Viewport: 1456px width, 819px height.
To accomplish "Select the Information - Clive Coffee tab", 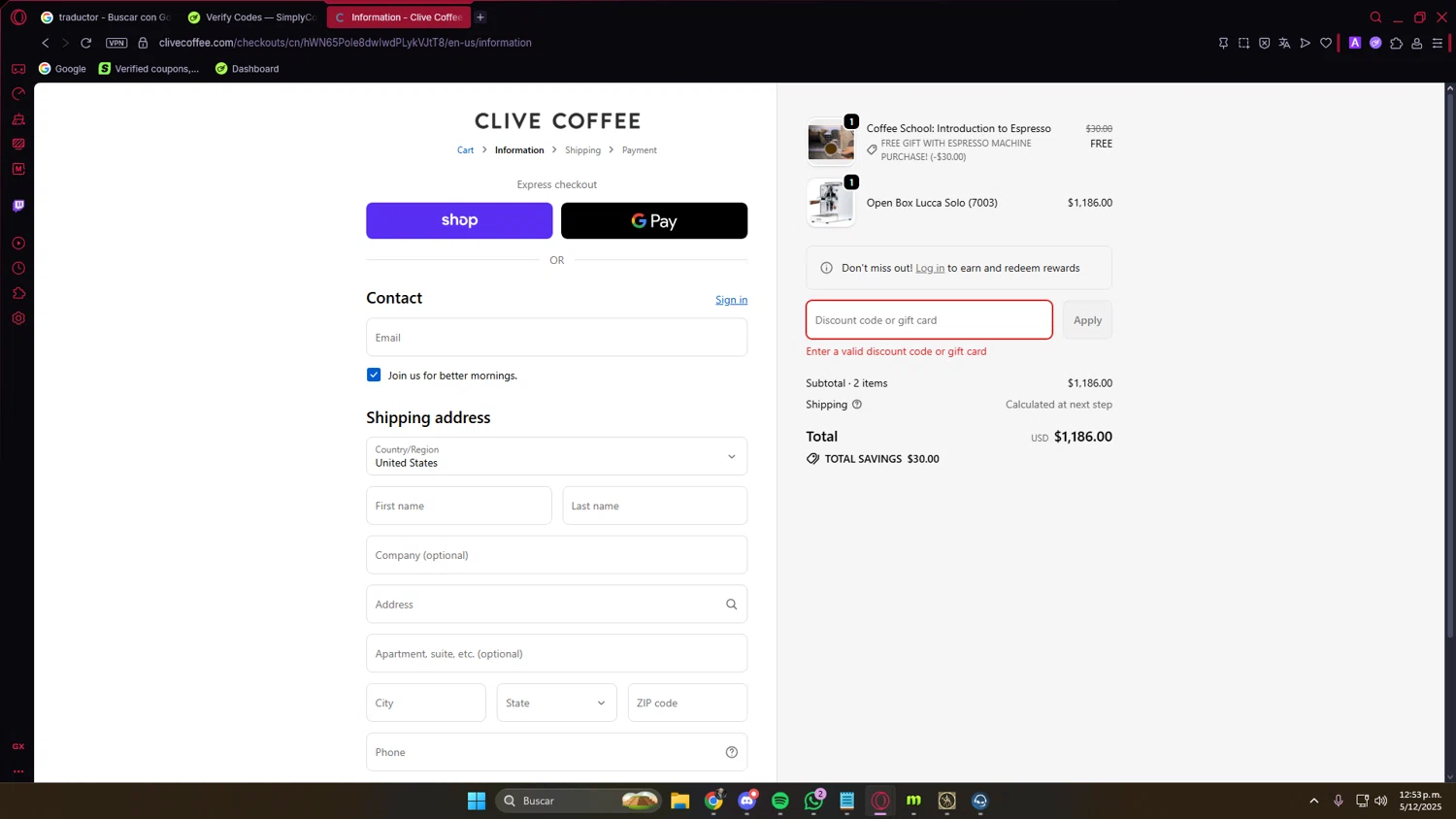I will click(399, 17).
